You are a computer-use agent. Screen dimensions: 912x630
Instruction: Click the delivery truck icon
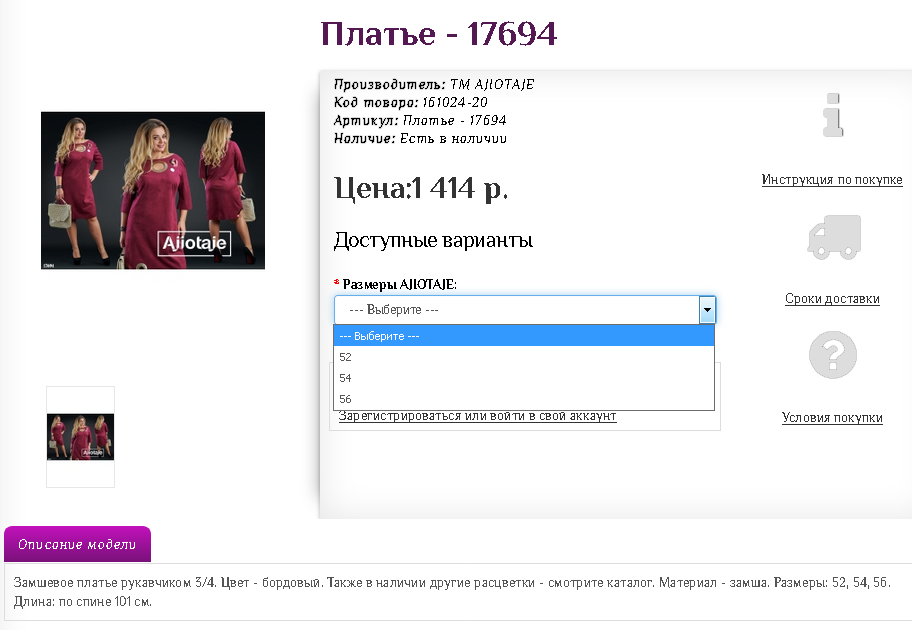833,237
